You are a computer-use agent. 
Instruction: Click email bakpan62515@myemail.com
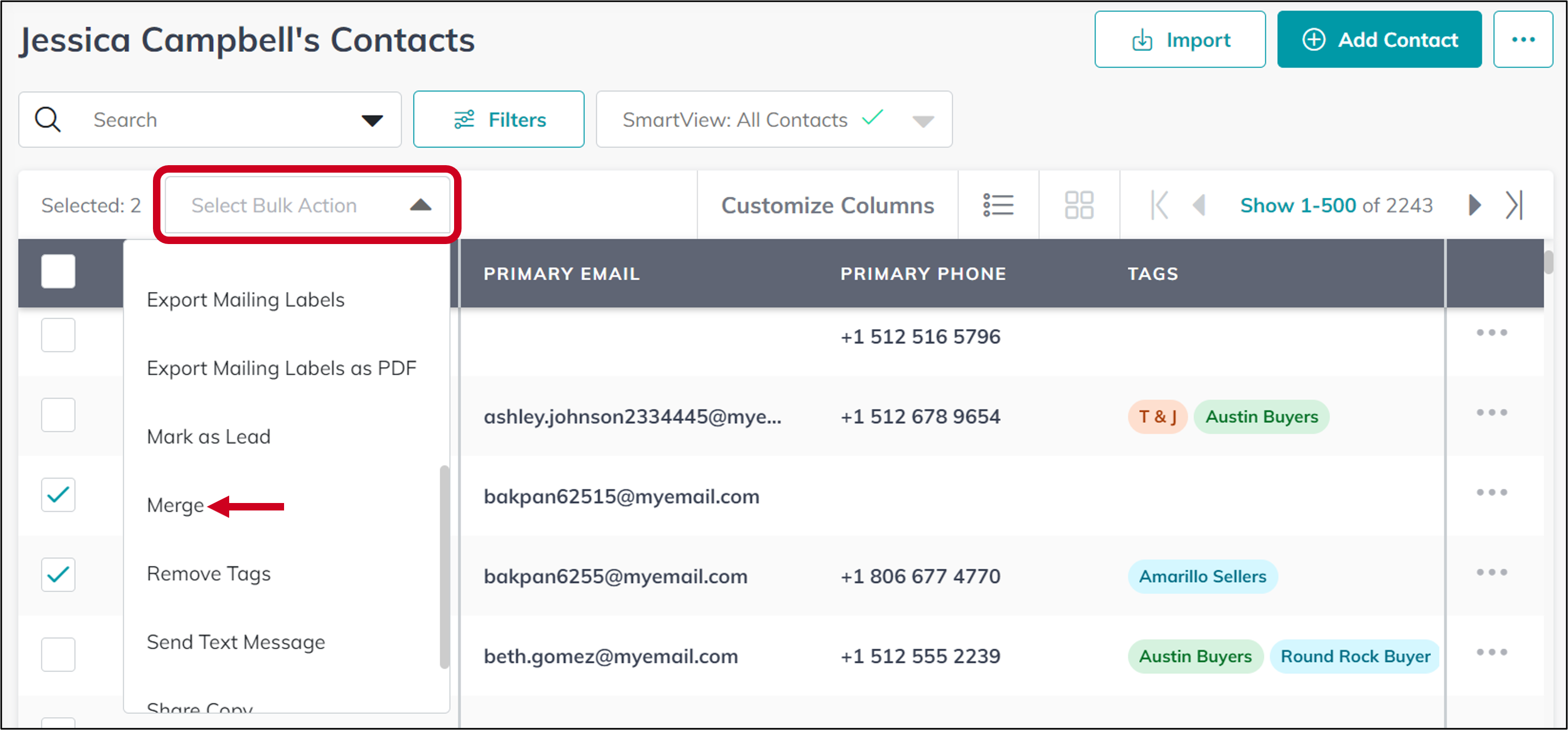tap(621, 497)
